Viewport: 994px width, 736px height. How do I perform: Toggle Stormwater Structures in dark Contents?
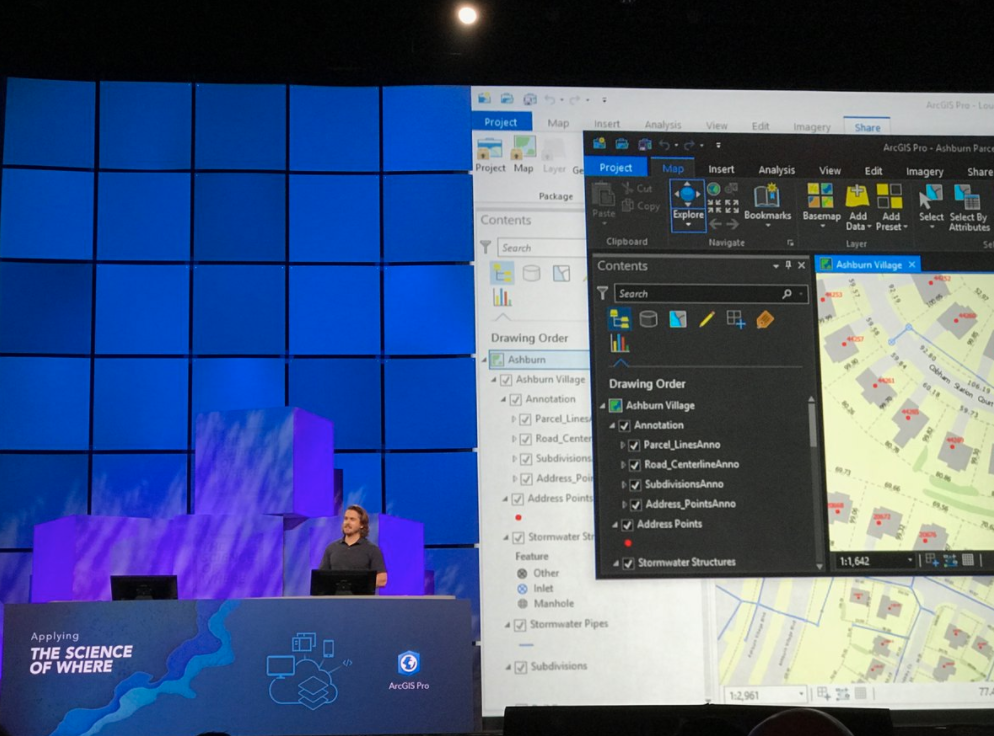coord(628,563)
